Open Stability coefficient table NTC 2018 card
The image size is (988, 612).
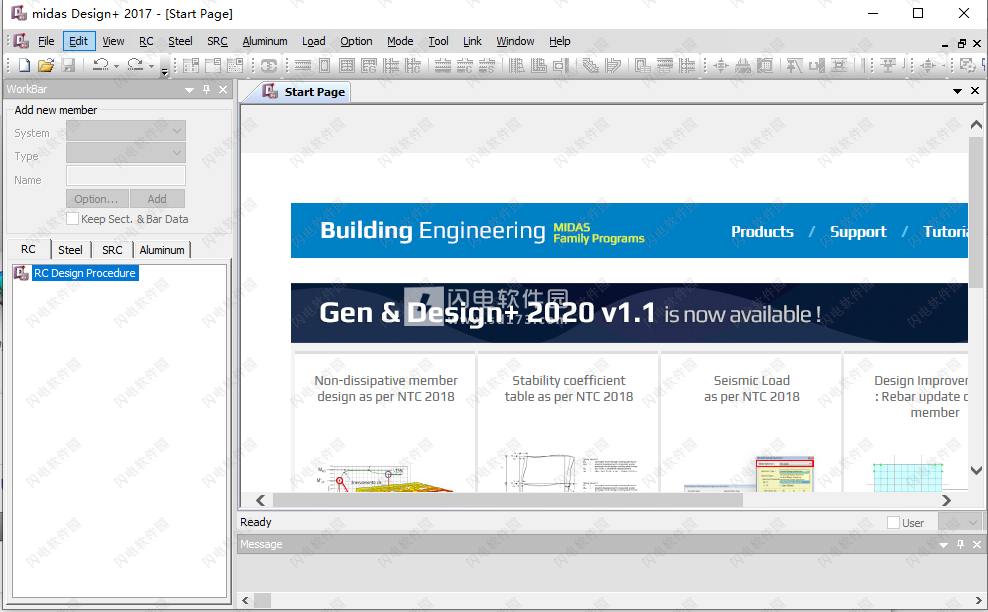point(568,422)
